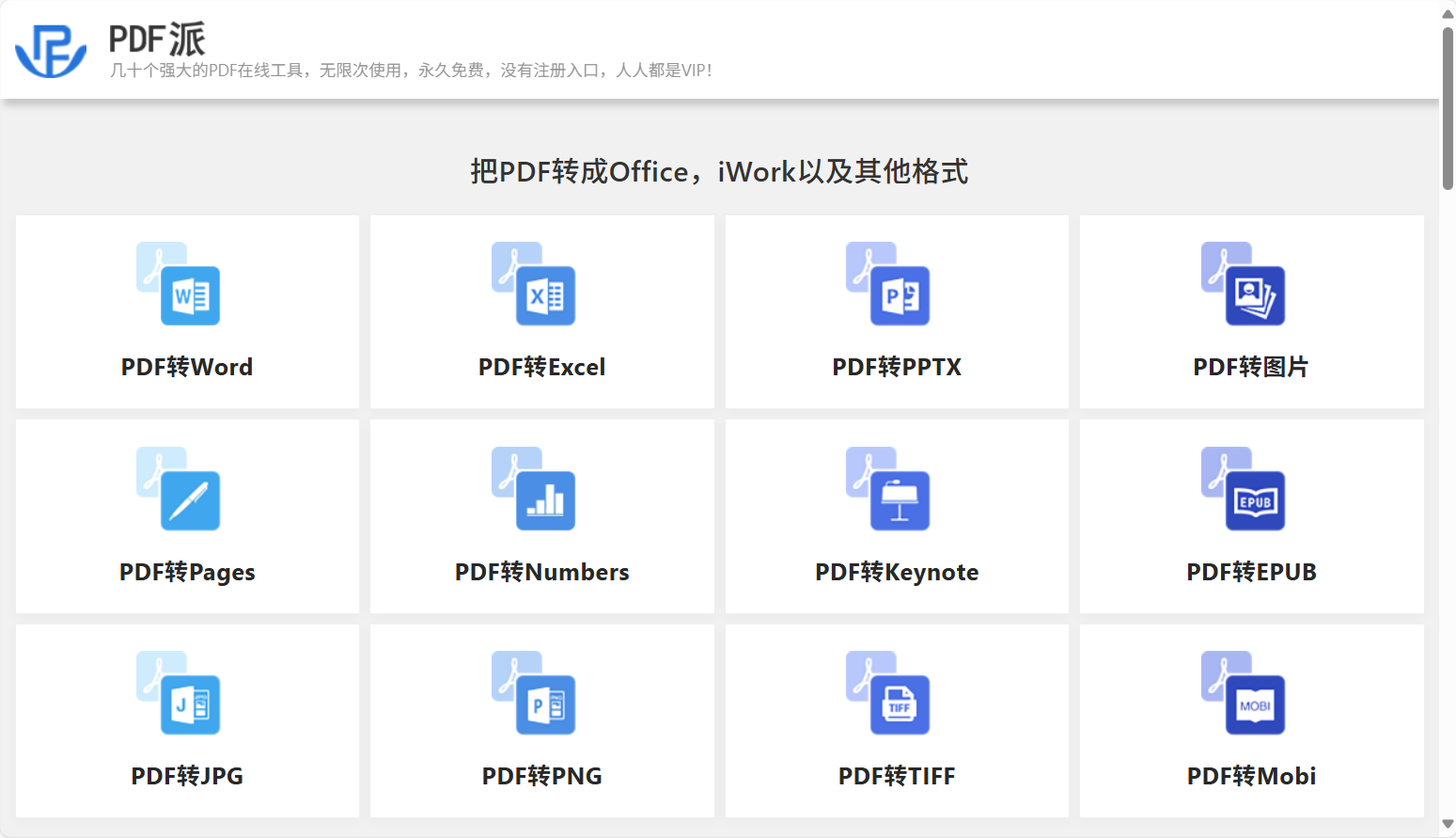Open the PDF to TIFF converter icon

[888, 693]
